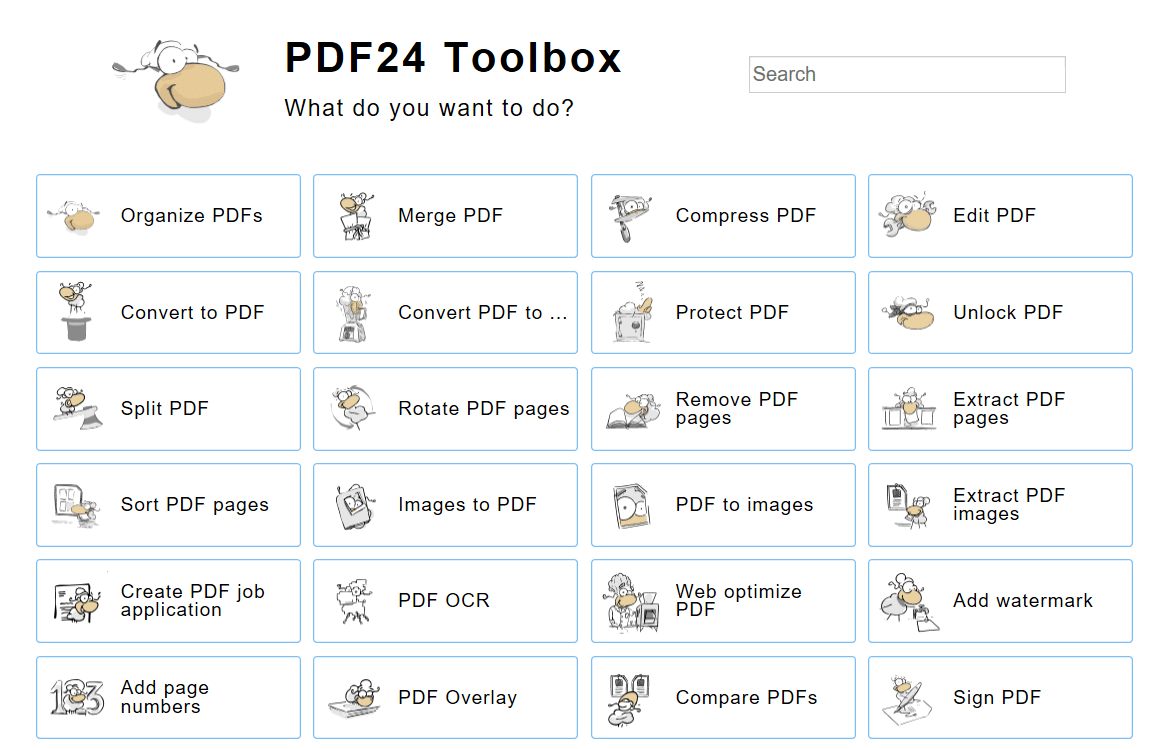Choose the Convert to PDF hat icon
Screen dimensions: 1158x749
(75, 311)
